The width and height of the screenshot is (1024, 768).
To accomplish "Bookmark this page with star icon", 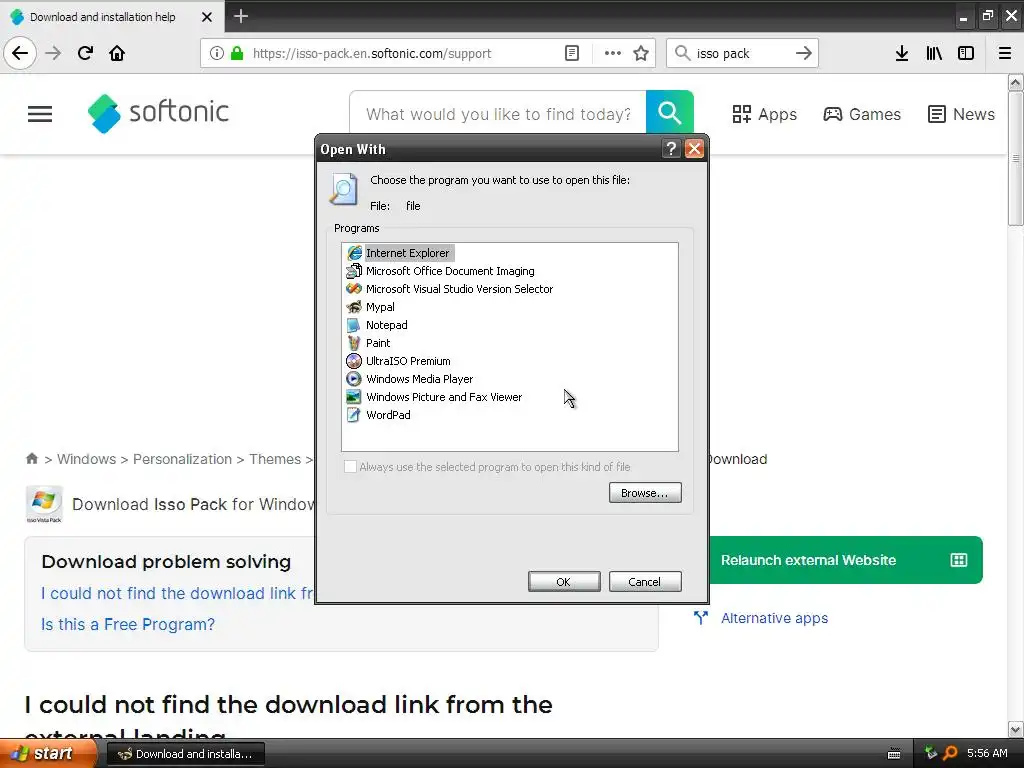I will pyautogui.click(x=641, y=53).
